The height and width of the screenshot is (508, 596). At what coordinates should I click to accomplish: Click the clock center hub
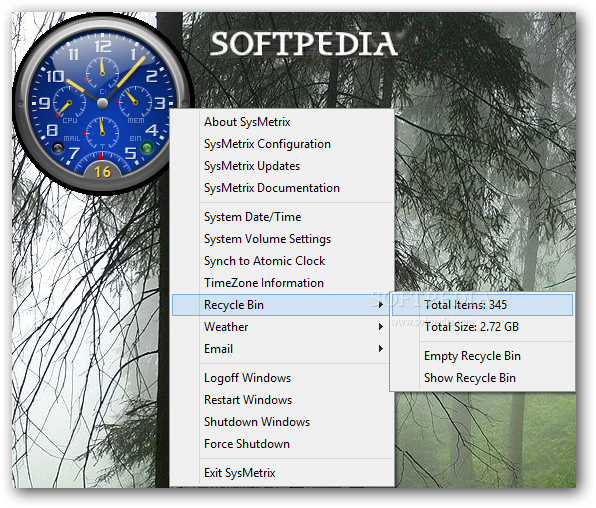(103, 103)
